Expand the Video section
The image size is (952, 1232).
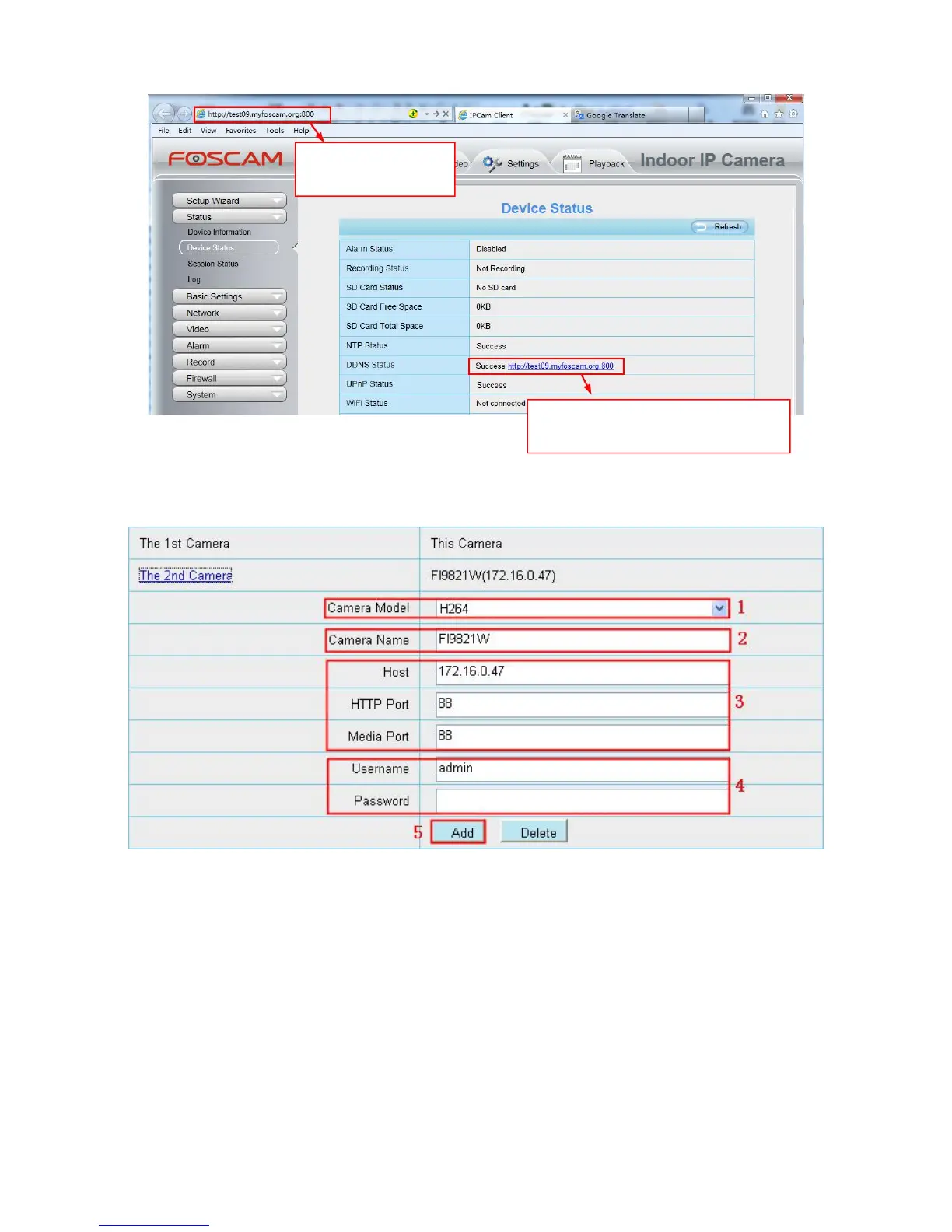tap(229, 329)
